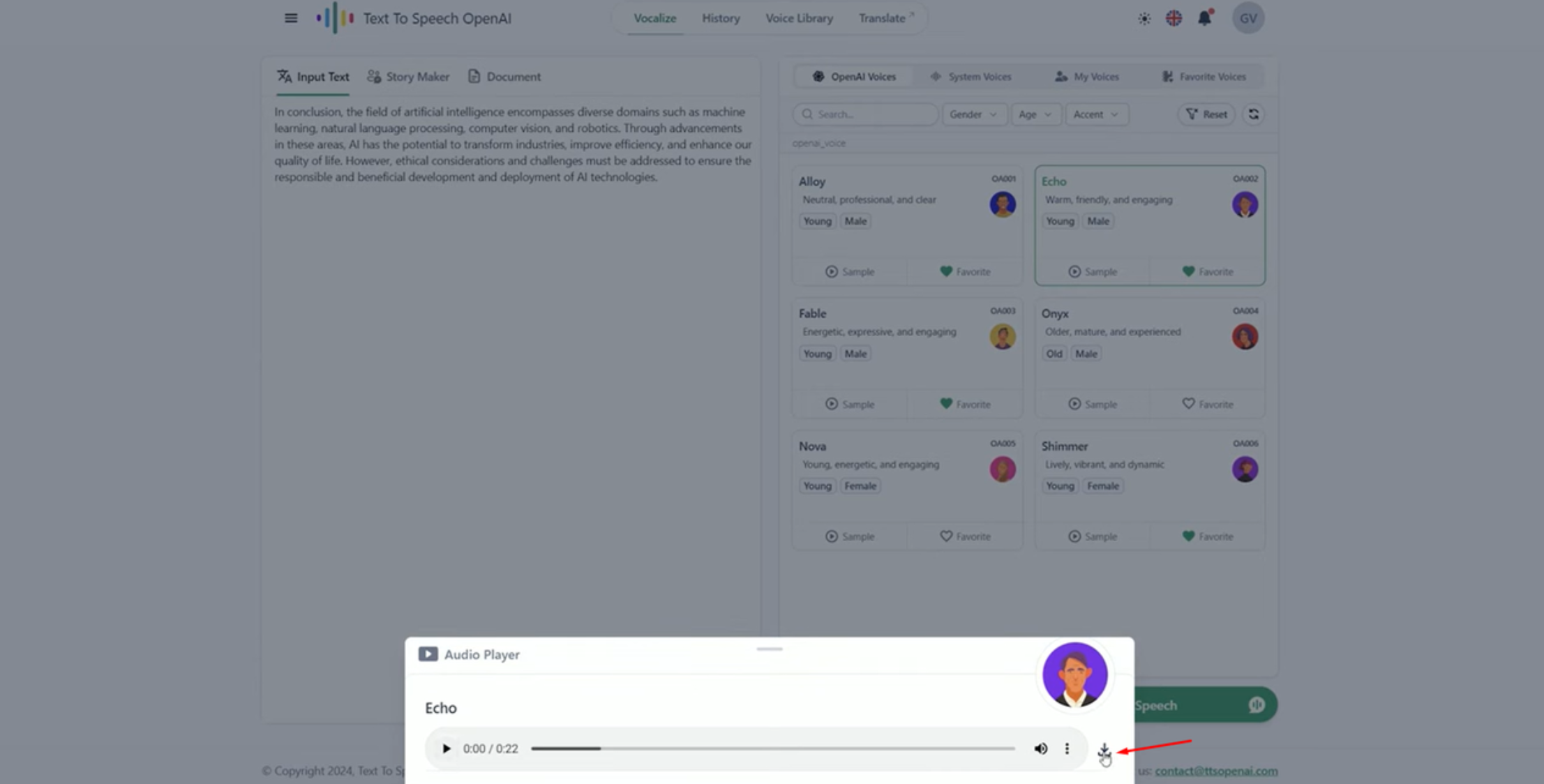Expand the Age filter

pyautogui.click(x=1035, y=114)
